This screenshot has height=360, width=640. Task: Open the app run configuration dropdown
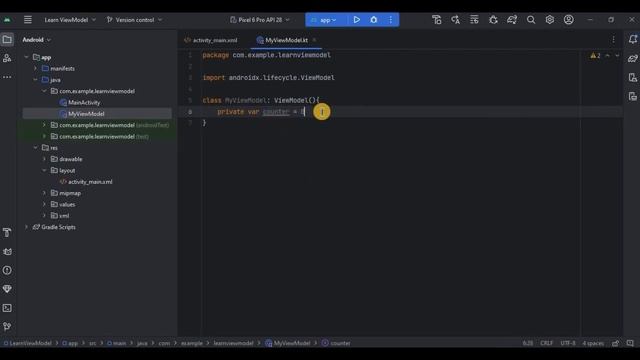click(x=324, y=20)
